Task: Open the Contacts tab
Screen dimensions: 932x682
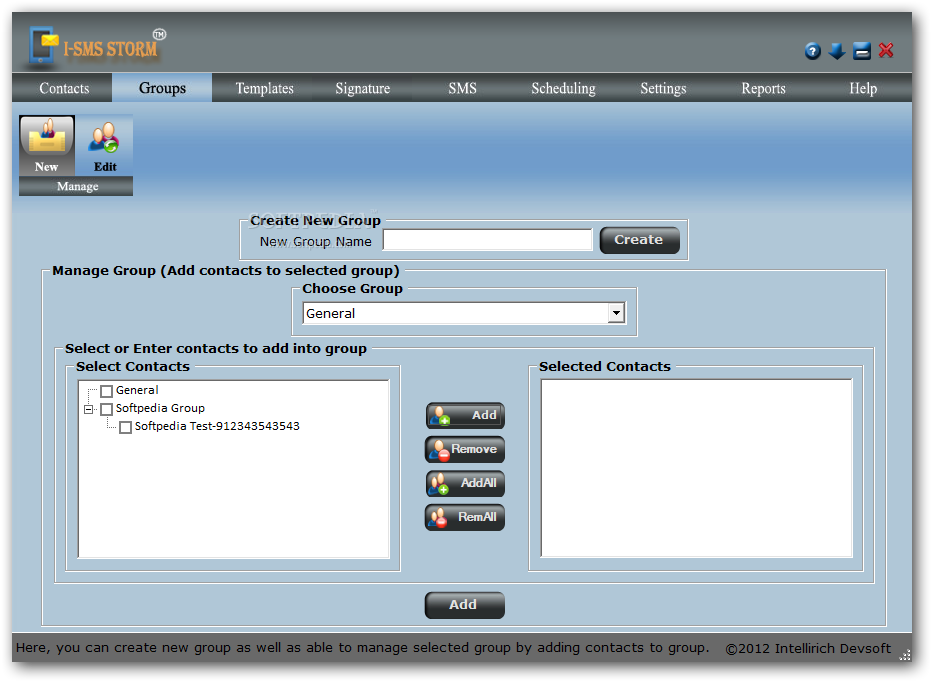Action: (64, 88)
